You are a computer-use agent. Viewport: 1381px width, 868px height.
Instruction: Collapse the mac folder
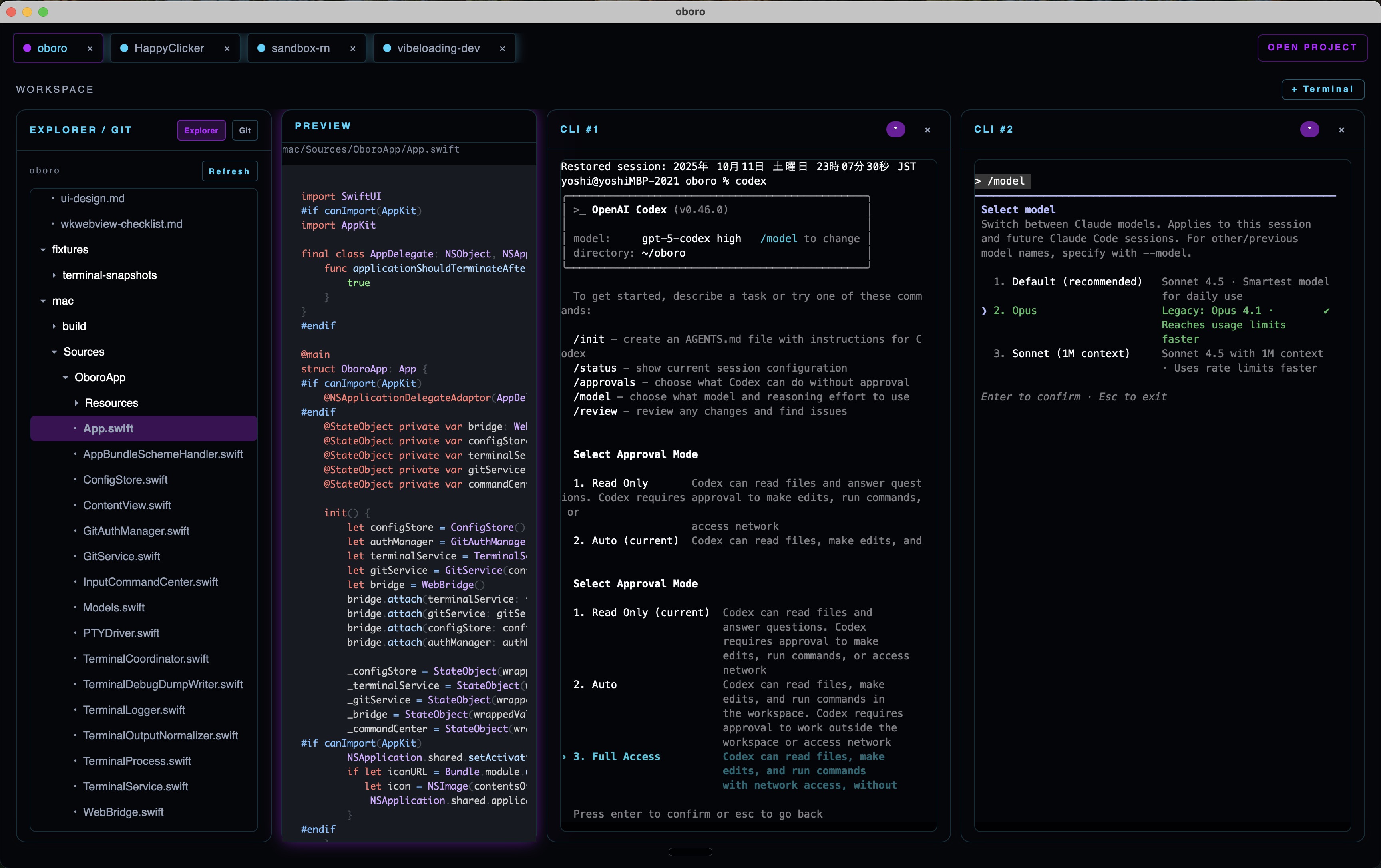(43, 301)
